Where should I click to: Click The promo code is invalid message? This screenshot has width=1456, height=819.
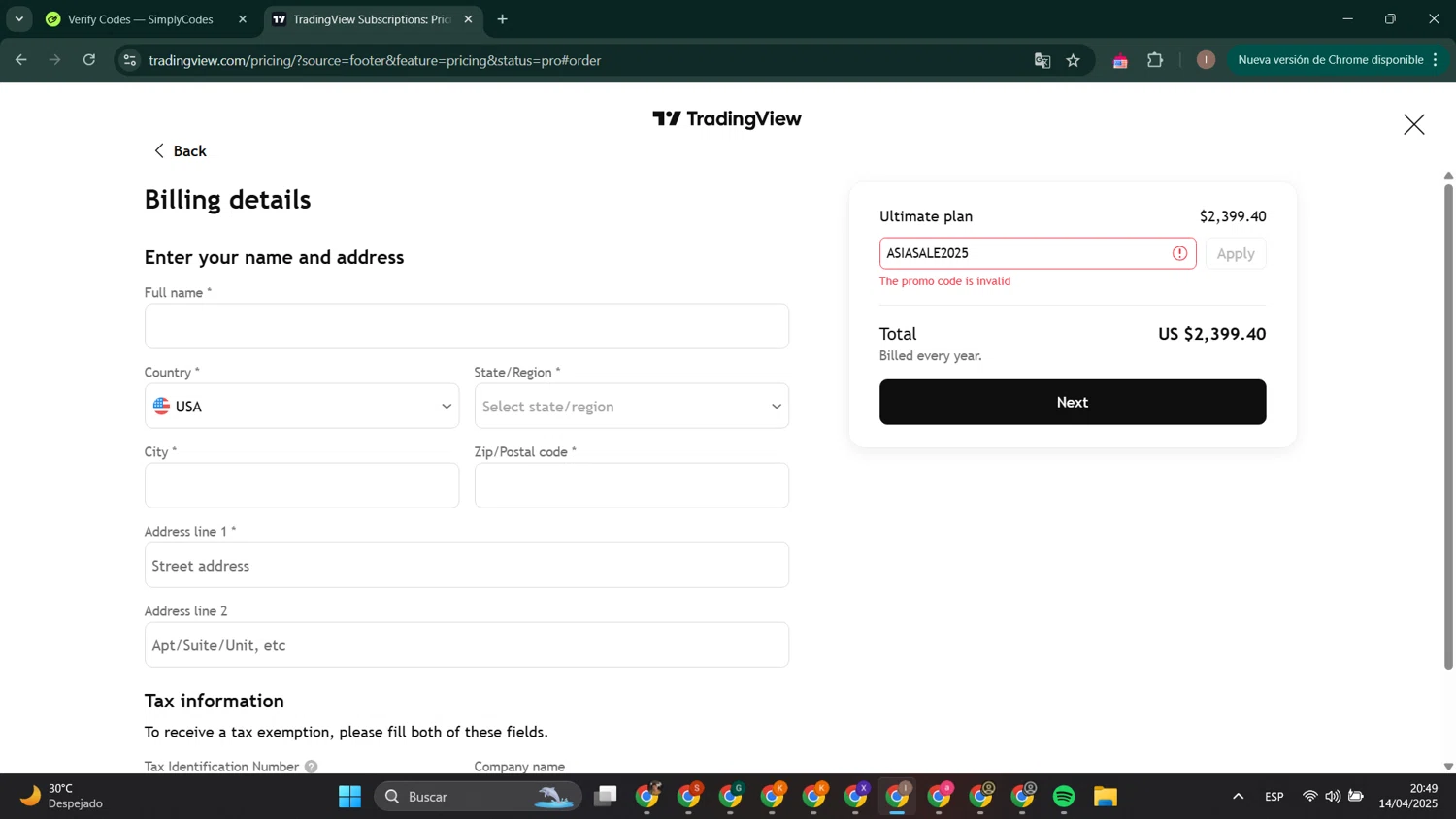945,281
